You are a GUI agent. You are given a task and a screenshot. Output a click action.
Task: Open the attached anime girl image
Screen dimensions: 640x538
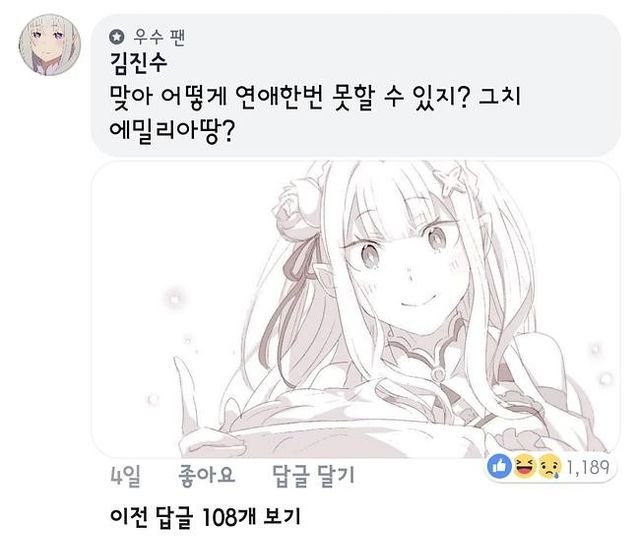tap(355, 309)
